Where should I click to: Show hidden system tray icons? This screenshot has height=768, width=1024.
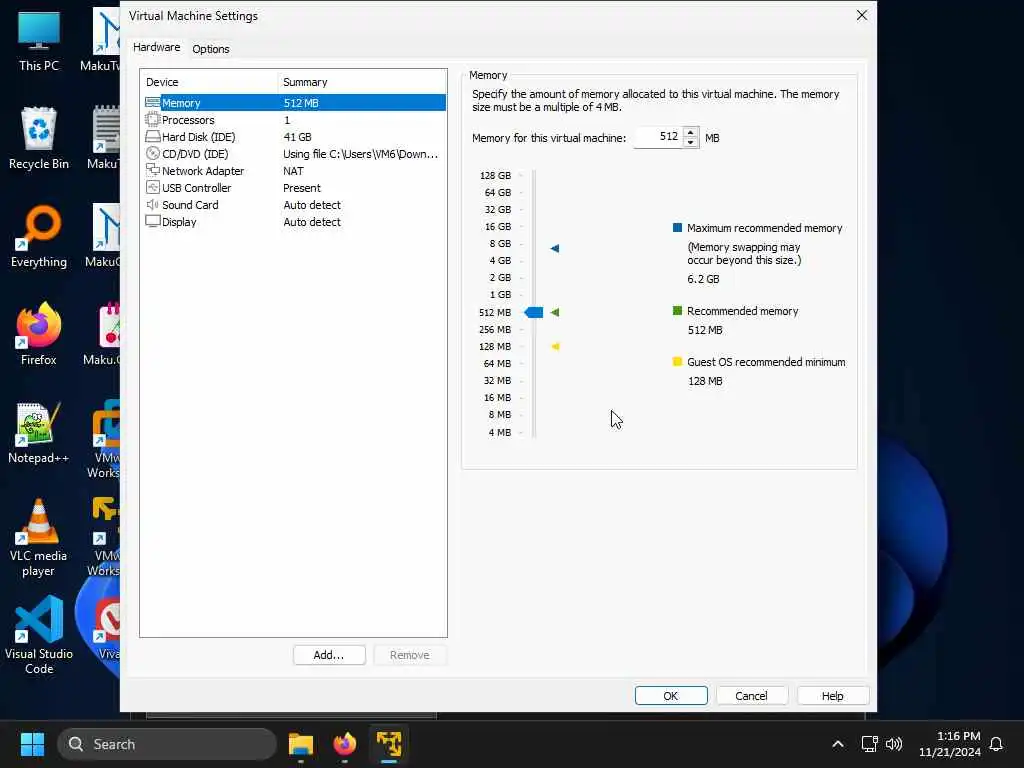pyautogui.click(x=838, y=744)
